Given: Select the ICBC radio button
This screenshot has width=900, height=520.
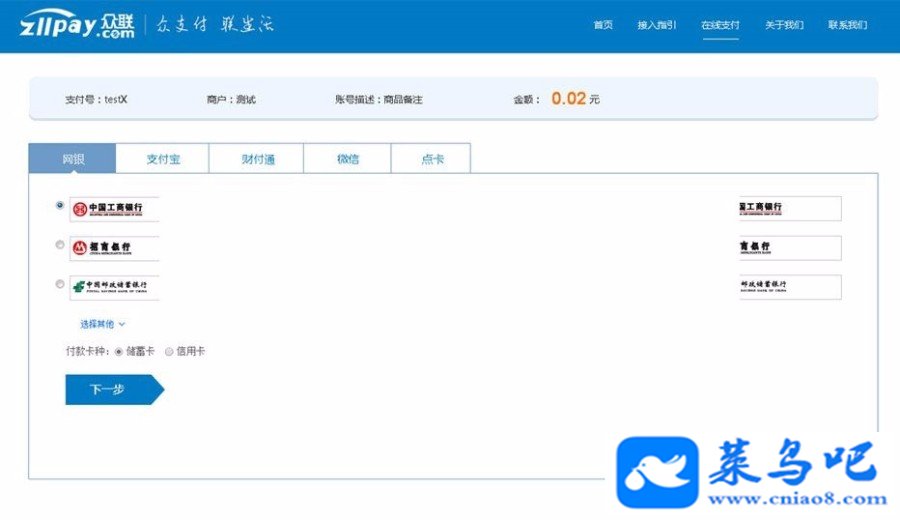Looking at the screenshot, I should pyautogui.click(x=60, y=205).
